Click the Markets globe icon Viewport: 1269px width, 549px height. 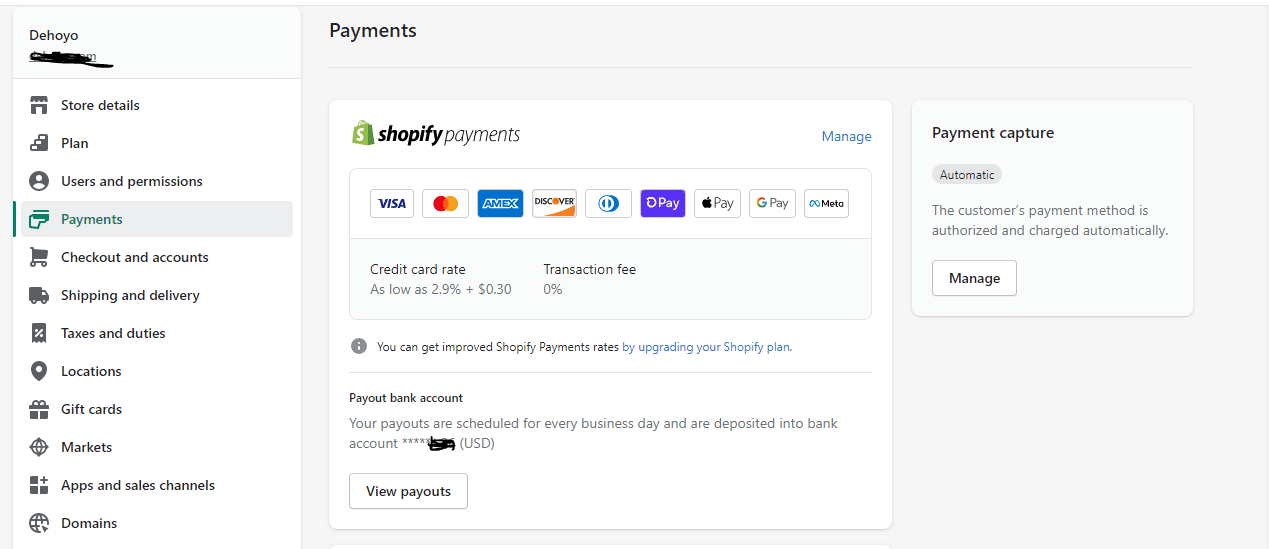click(39, 447)
